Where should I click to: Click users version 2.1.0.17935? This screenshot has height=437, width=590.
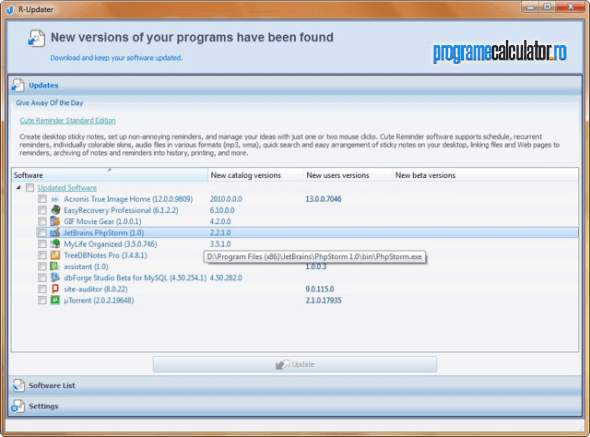click(323, 300)
